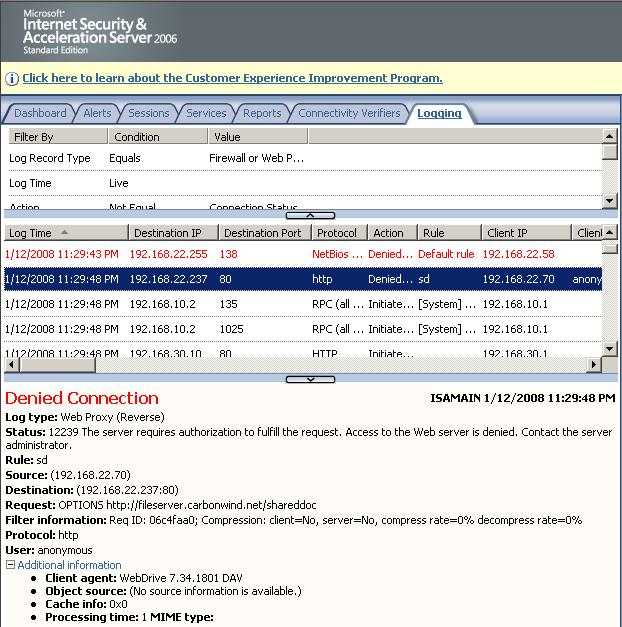Switch to the Alerts tab

[x=97, y=113]
